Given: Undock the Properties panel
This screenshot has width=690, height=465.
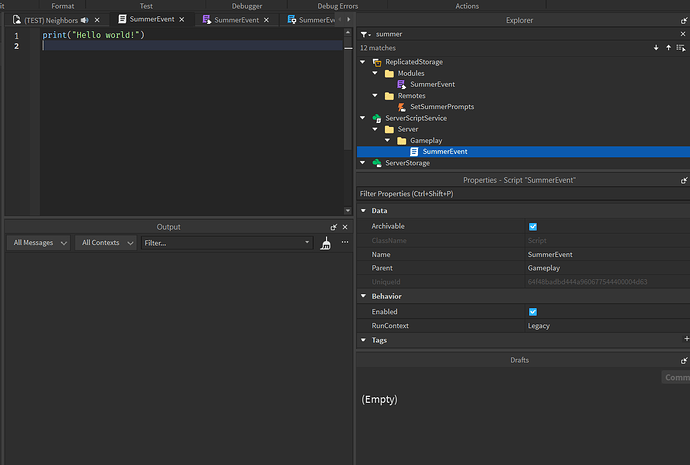Looking at the screenshot, I should 684,180.
